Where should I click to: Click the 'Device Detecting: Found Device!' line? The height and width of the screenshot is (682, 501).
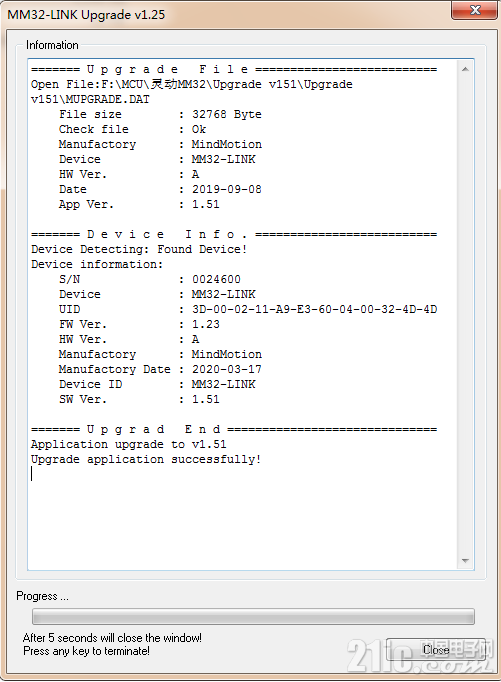tap(139, 249)
